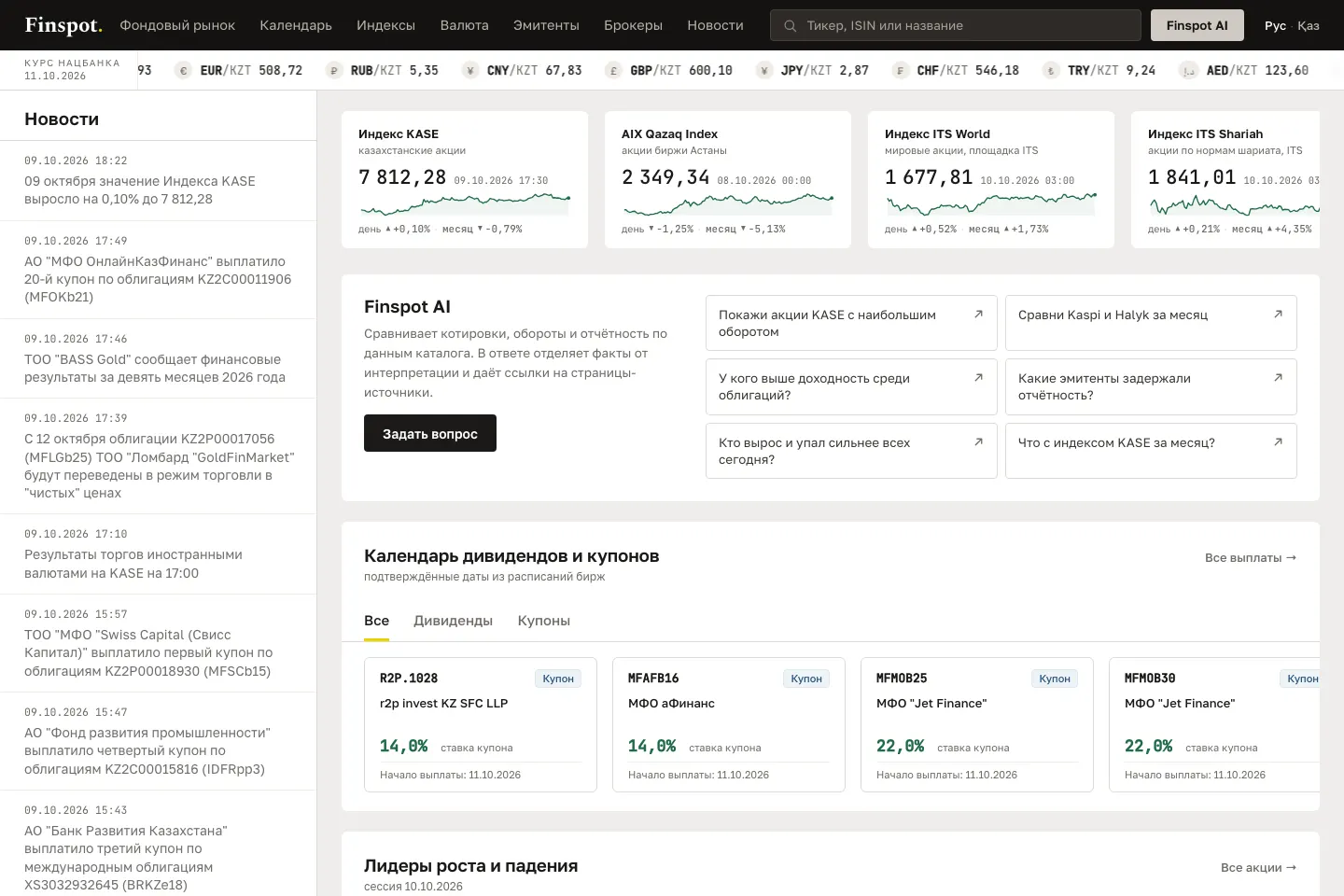1344x896 pixels.
Task: Click Купон badge on MFAFB16 card
Action: point(806,679)
